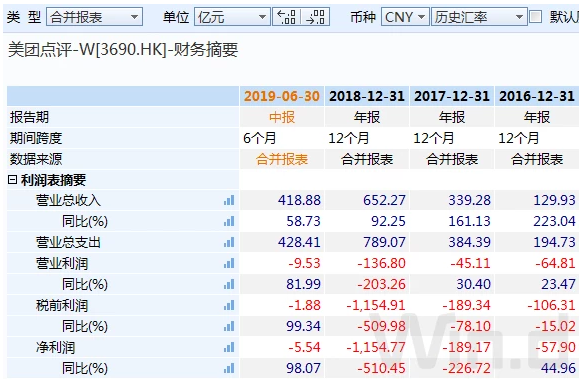This screenshot has width=583, height=385.
Task: Select the 2019-06-30 column header
Action: 282,96
